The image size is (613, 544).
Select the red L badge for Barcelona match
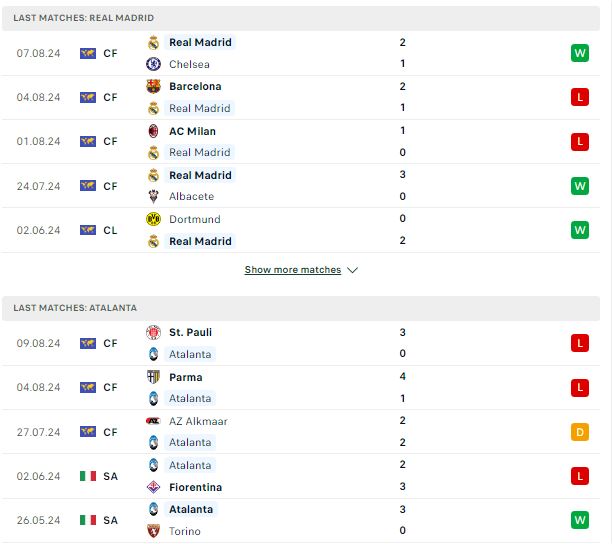point(580,97)
